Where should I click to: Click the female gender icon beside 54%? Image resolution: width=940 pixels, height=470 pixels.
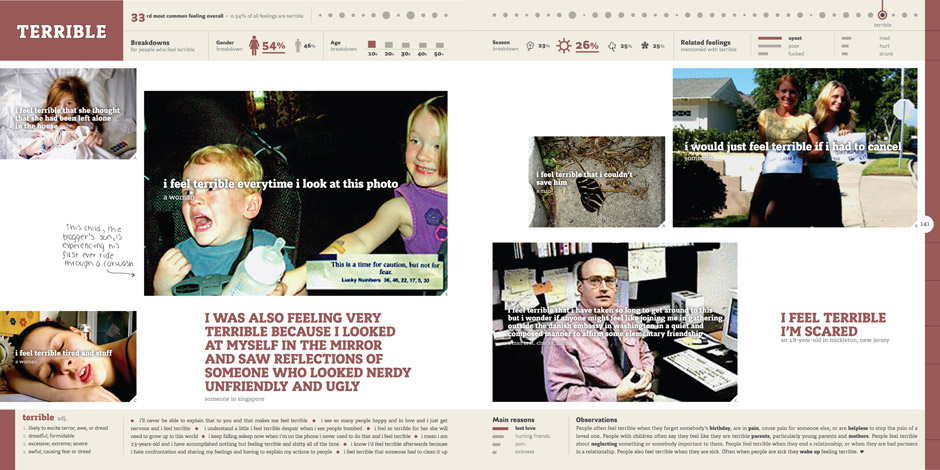point(254,46)
